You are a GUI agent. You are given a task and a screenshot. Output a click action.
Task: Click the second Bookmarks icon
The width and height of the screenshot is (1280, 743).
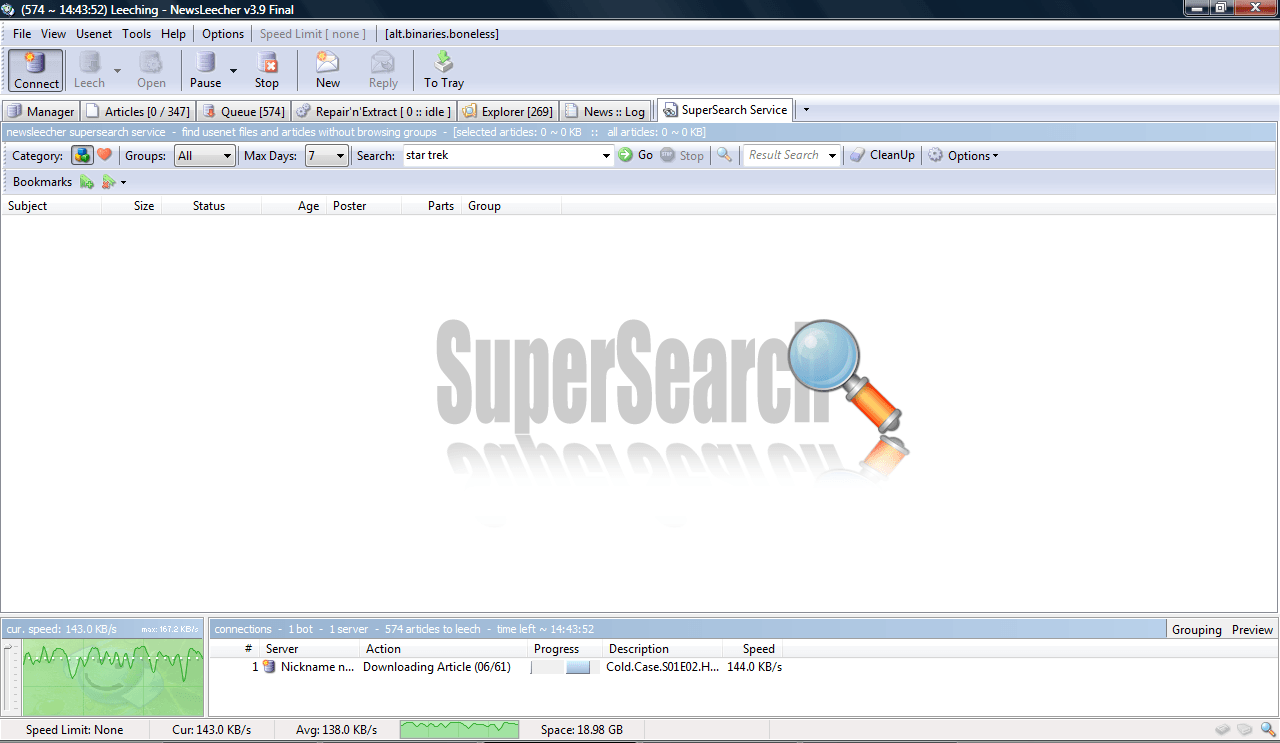(x=108, y=182)
